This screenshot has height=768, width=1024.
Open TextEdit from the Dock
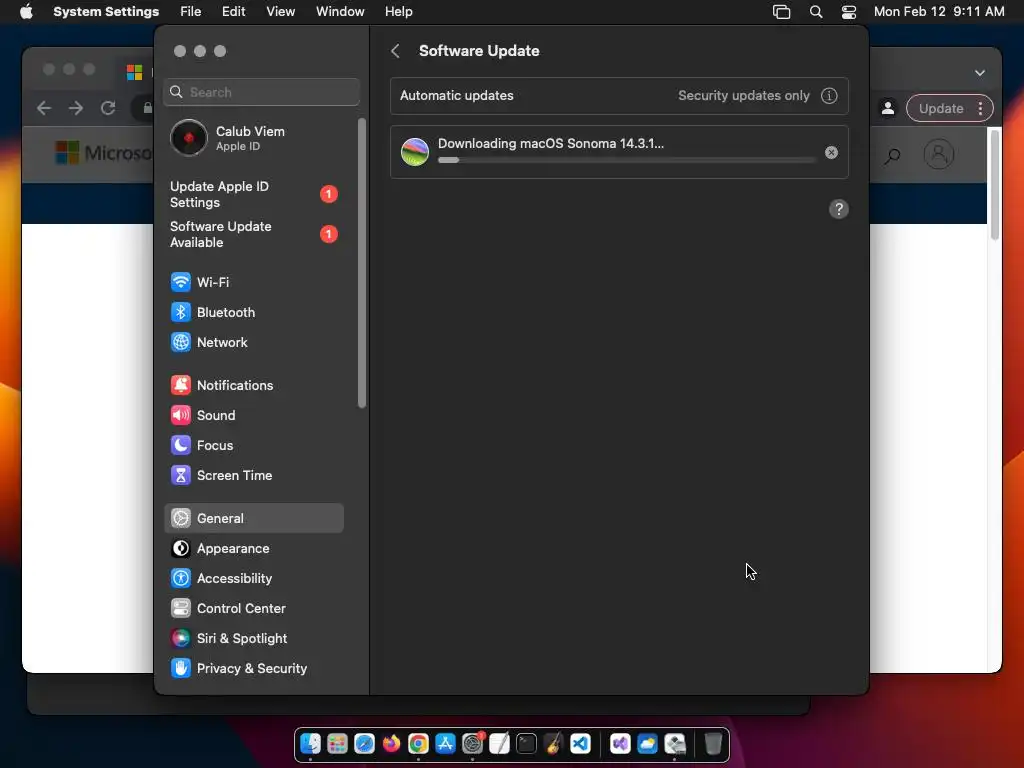(500, 744)
